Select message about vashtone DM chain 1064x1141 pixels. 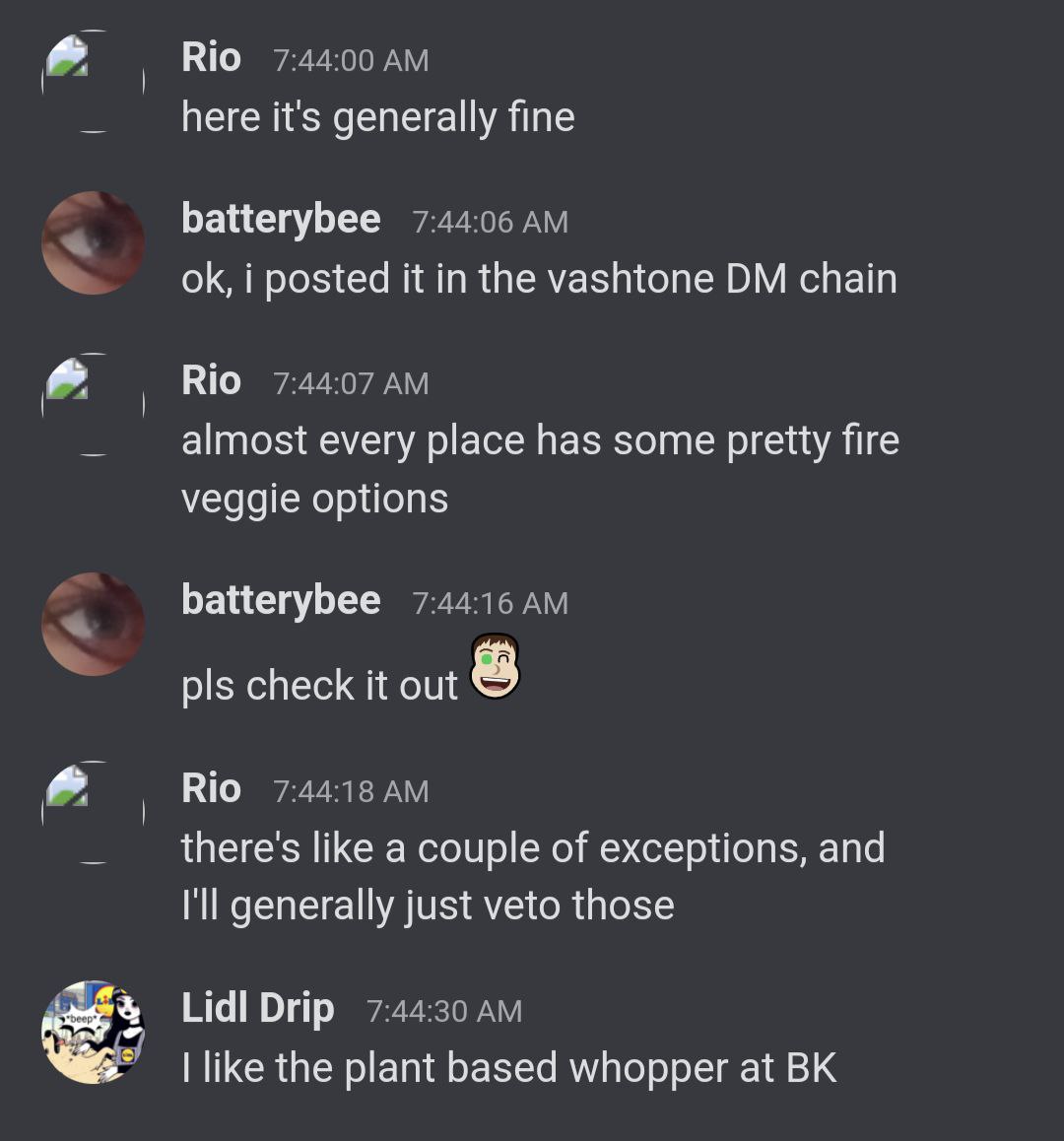(x=539, y=280)
